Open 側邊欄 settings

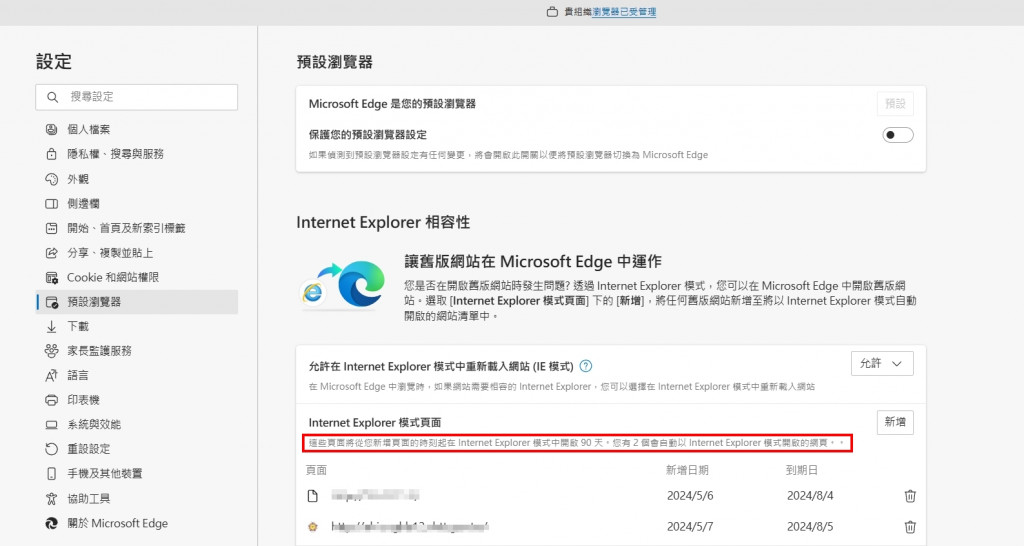click(x=136, y=204)
